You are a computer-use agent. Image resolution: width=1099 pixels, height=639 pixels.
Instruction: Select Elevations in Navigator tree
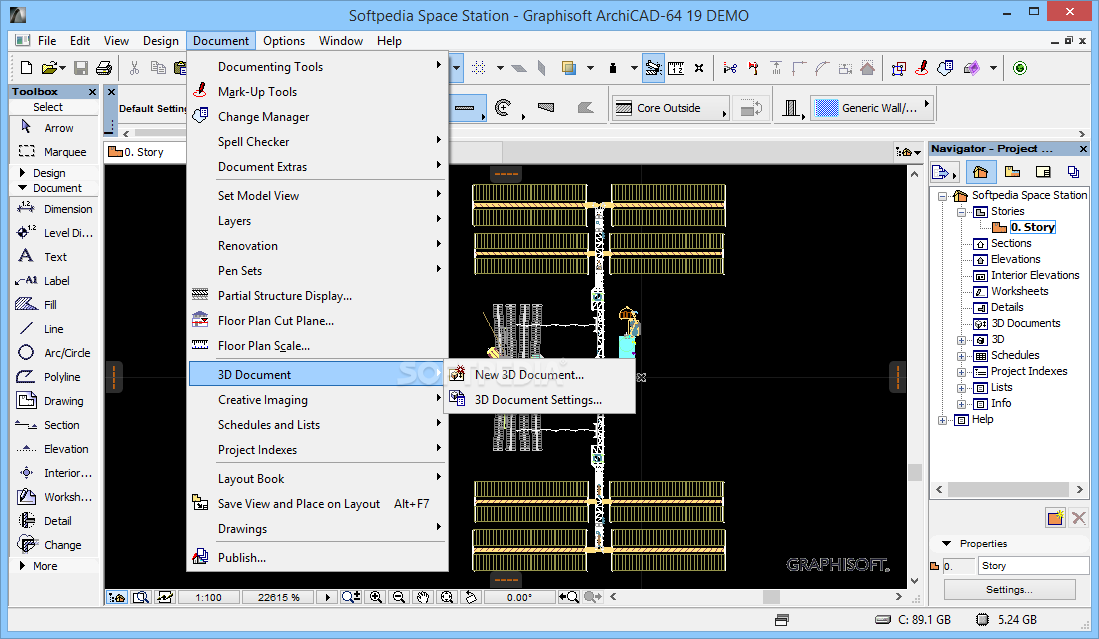[x=1016, y=259]
